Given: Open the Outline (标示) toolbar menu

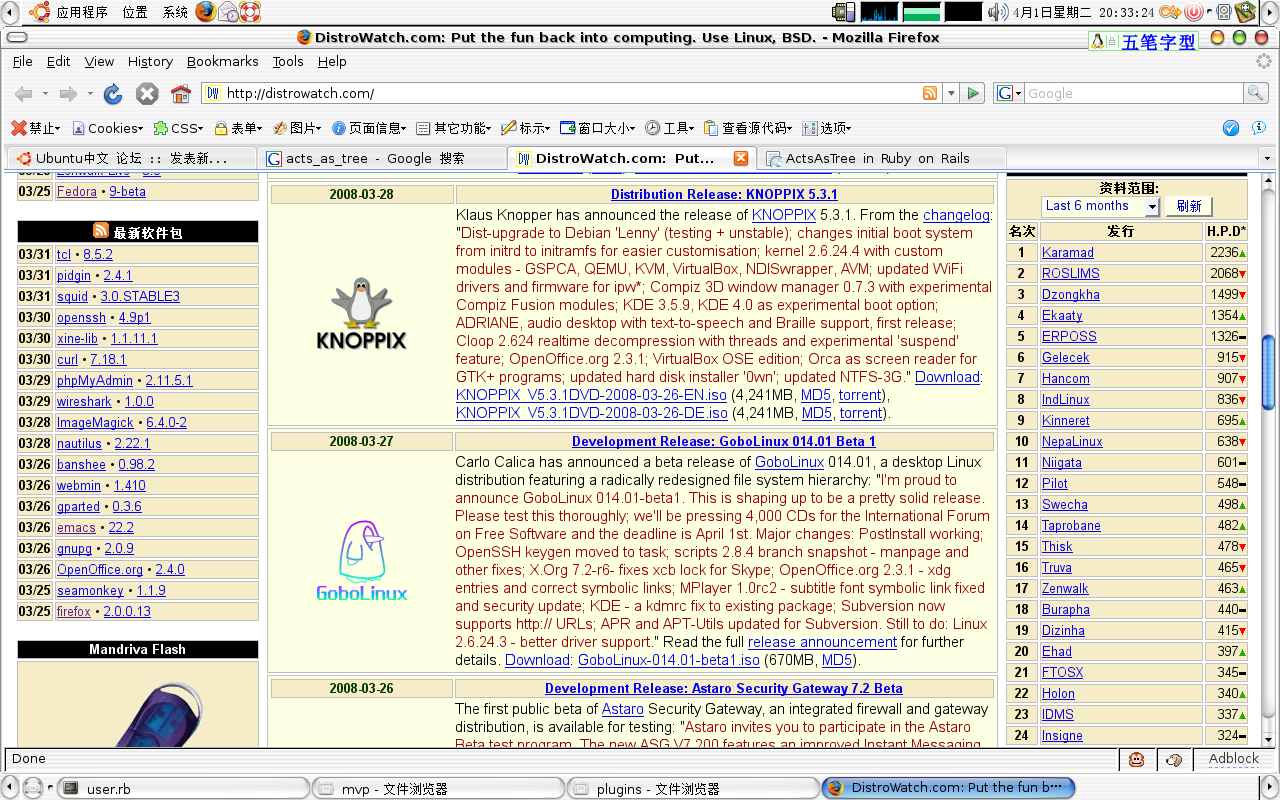Looking at the screenshot, I should coord(526,128).
